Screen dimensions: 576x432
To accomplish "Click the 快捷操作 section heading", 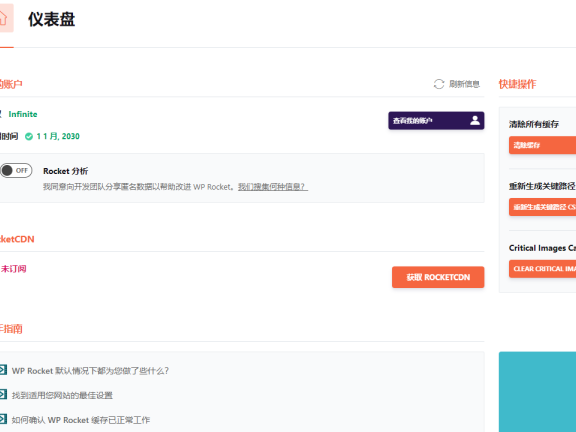I will (517, 84).
